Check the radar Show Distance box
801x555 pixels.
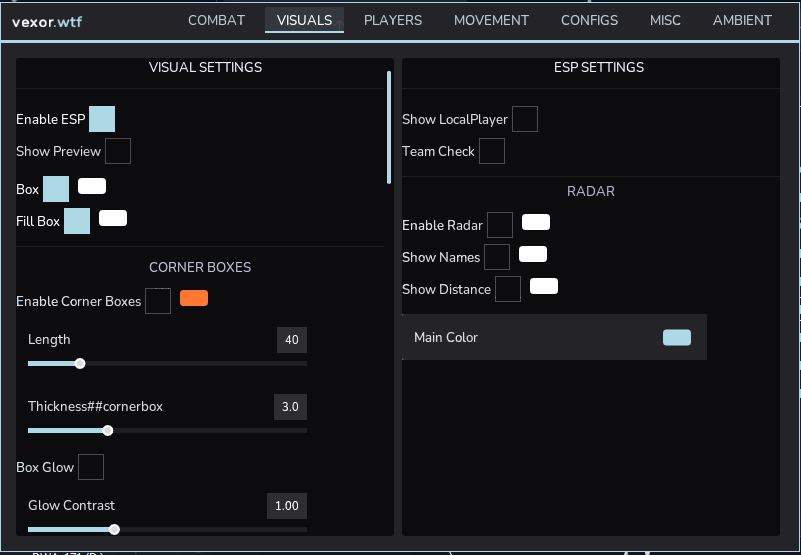(508, 289)
